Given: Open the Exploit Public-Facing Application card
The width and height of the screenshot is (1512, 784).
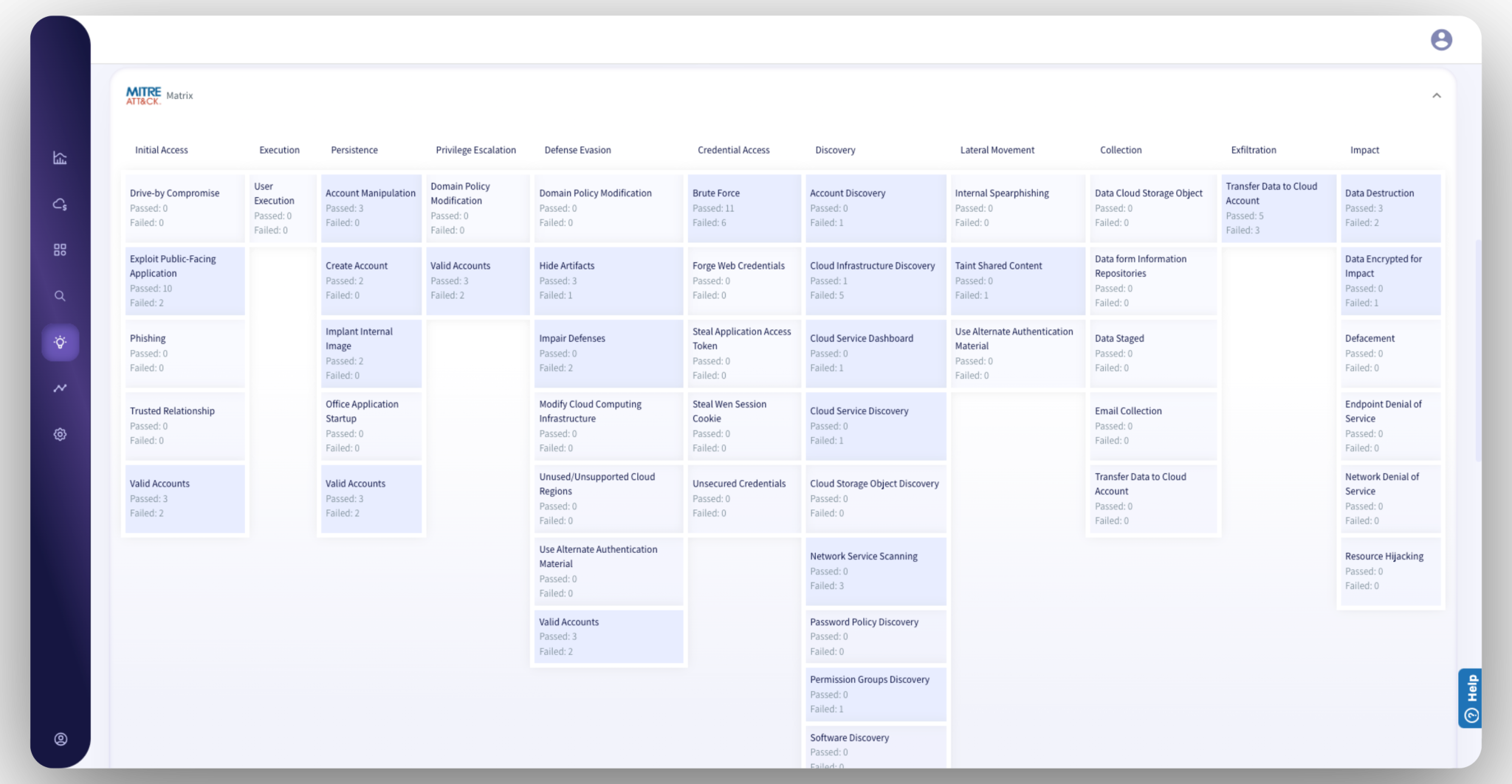Looking at the screenshot, I should click(x=185, y=281).
